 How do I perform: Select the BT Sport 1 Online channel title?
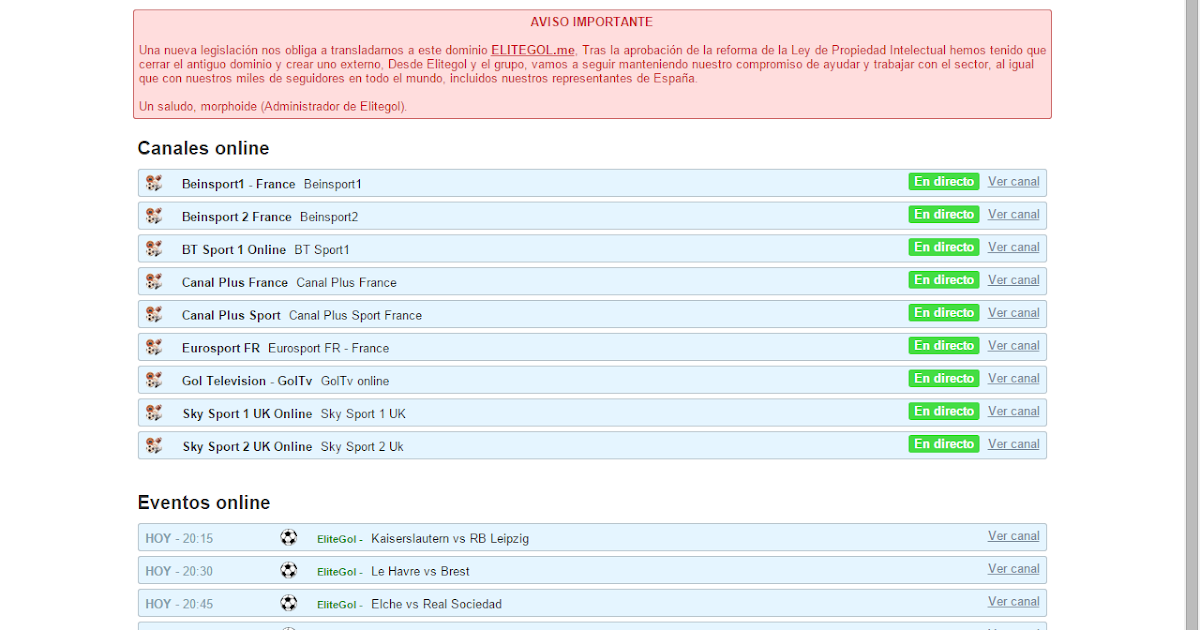pyautogui.click(x=234, y=250)
